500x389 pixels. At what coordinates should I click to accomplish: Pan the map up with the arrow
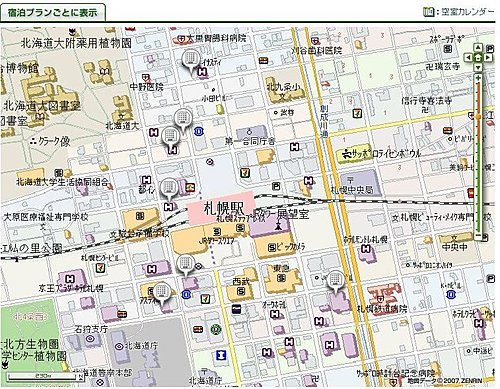pos(478,48)
